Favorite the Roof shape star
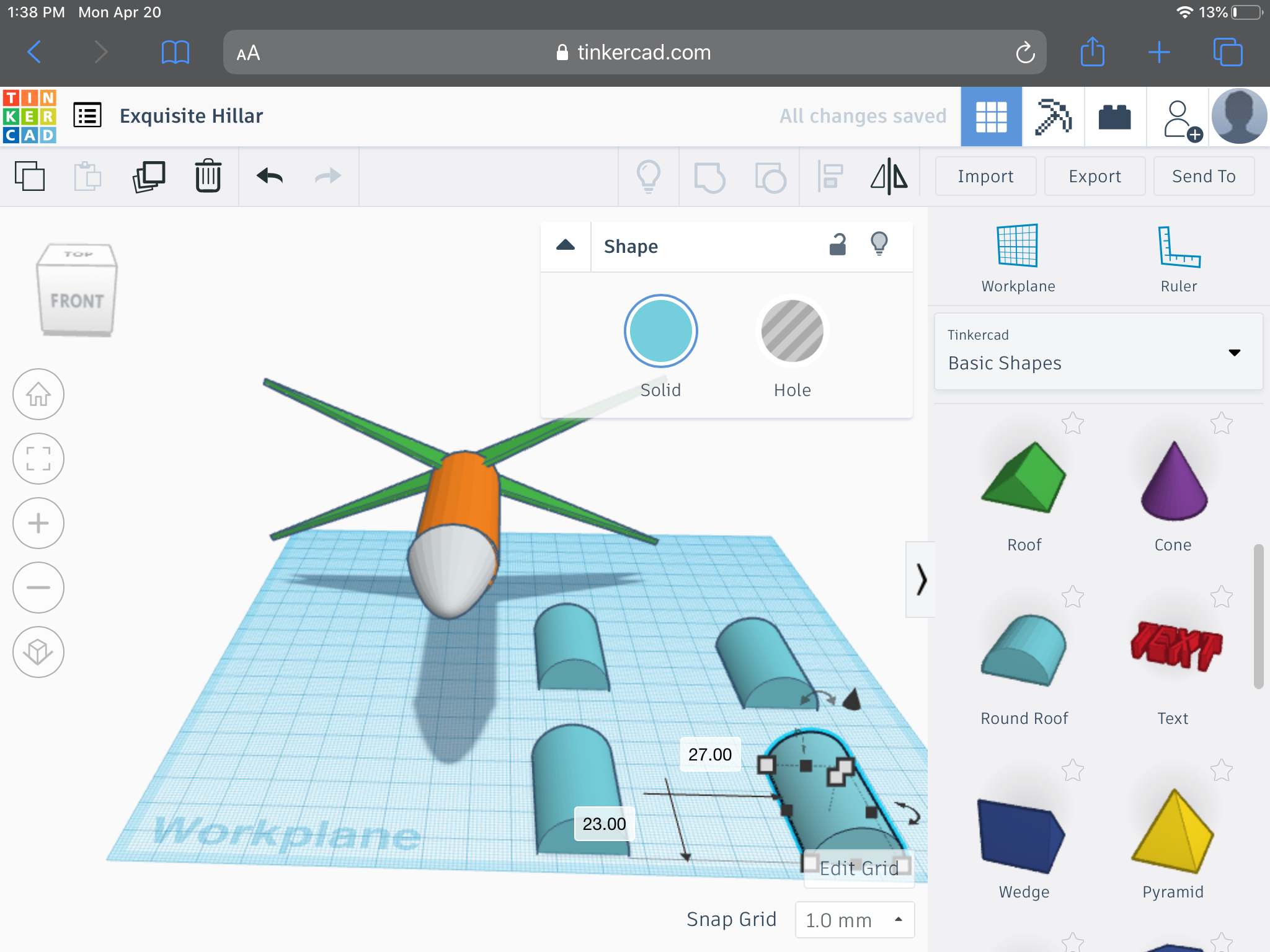 pyautogui.click(x=1072, y=423)
